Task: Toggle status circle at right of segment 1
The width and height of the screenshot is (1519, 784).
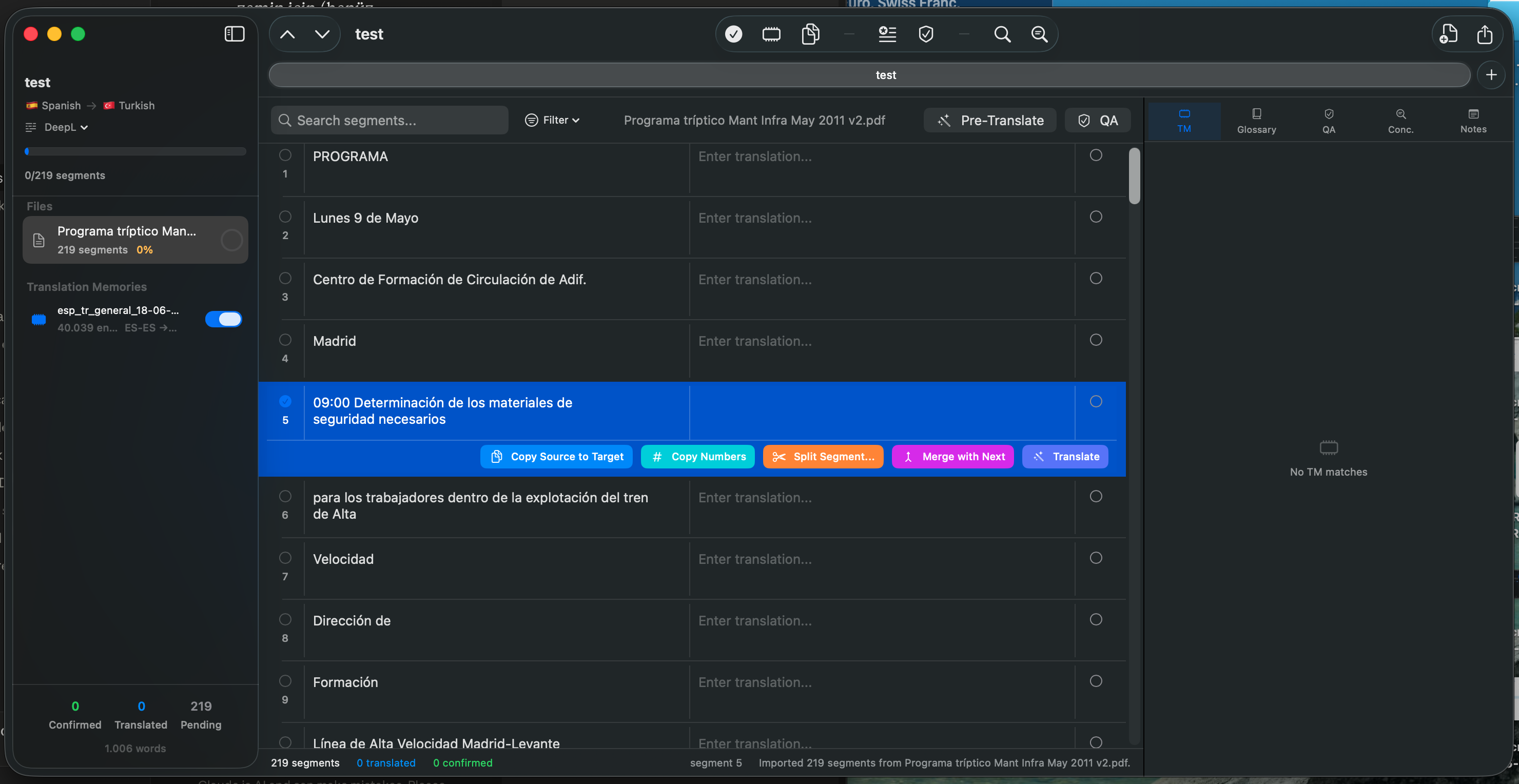Action: [1096, 155]
